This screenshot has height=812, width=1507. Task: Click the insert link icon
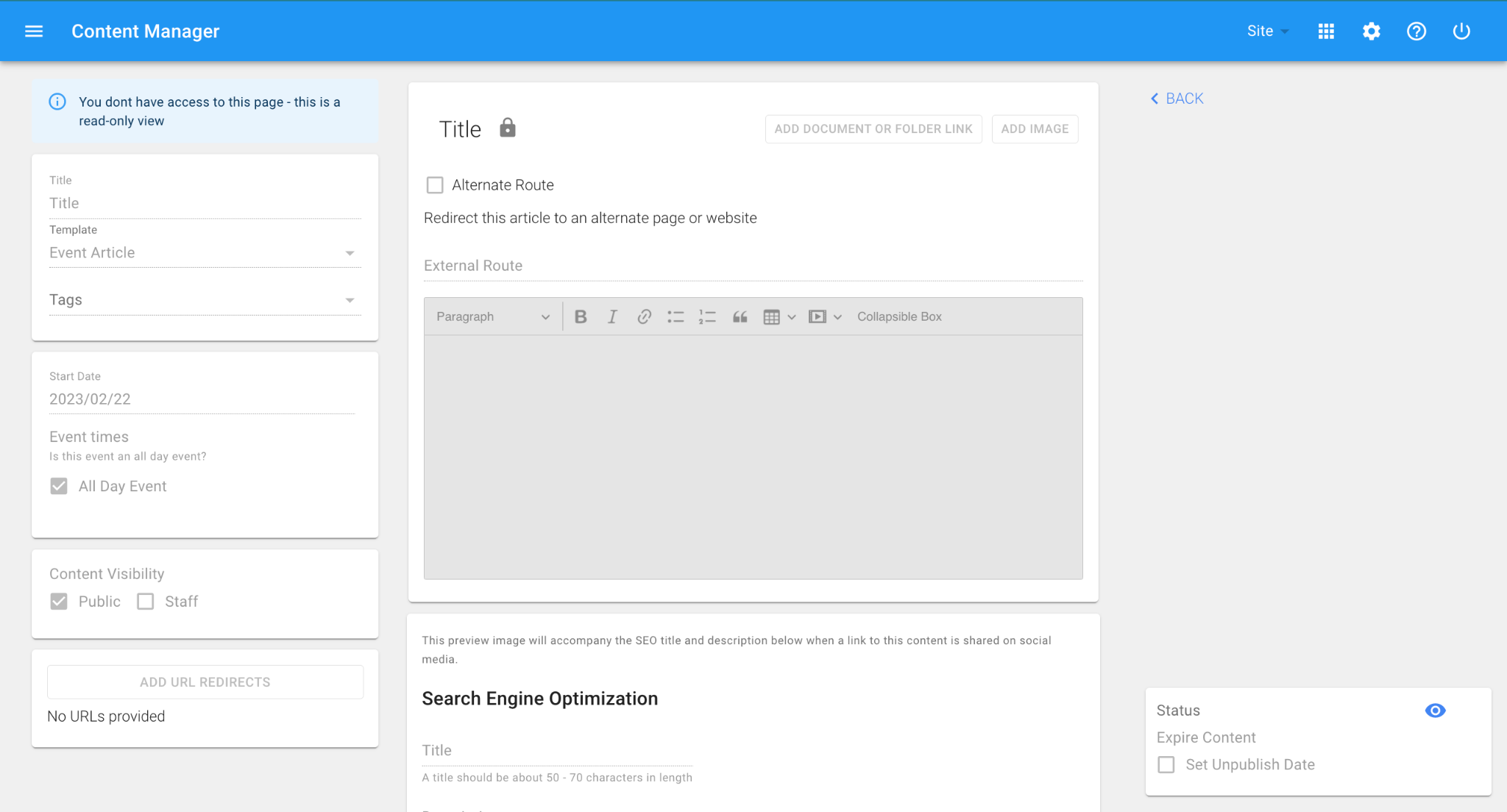[x=644, y=316]
